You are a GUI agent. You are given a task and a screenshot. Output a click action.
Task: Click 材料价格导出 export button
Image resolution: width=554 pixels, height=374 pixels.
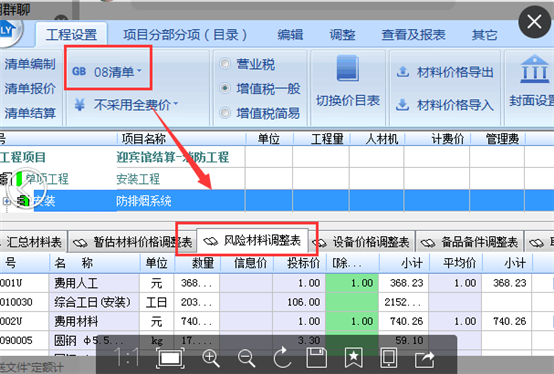(x=445, y=72)
